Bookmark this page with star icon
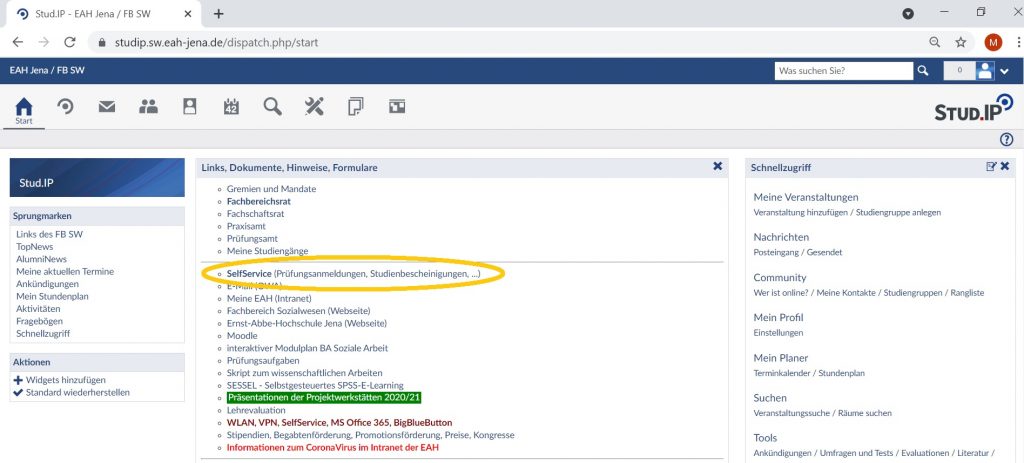This screenshot has width=1024, height=463. coord(961,43)
